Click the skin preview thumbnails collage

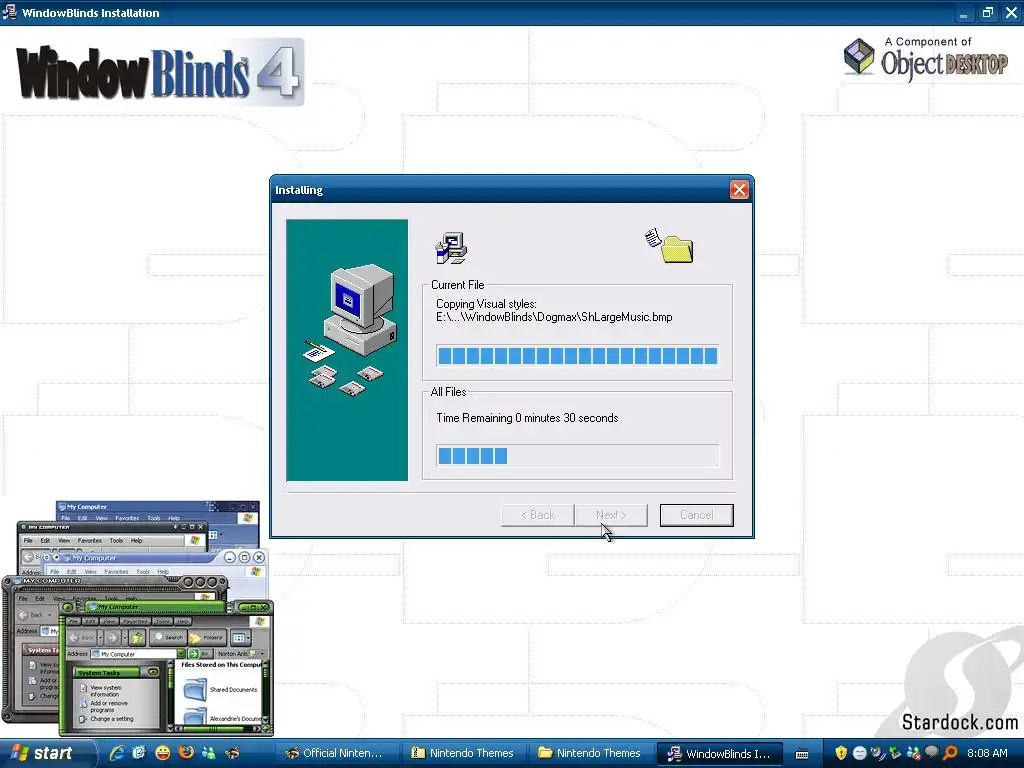coord(138,618)
